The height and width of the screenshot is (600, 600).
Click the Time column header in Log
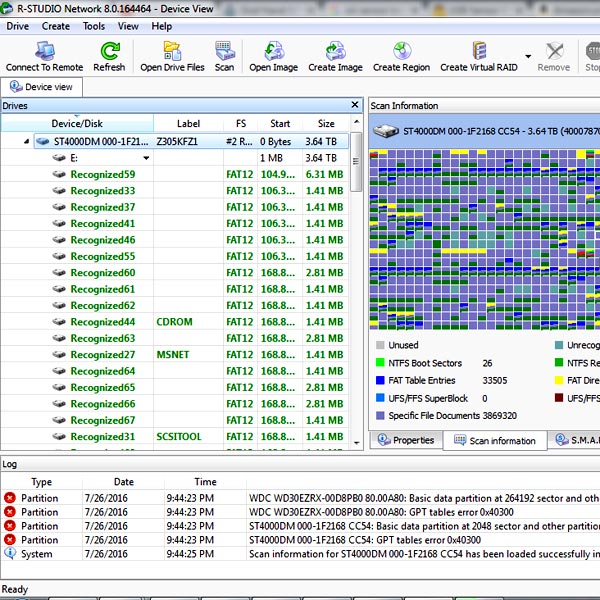click(205, 482)
